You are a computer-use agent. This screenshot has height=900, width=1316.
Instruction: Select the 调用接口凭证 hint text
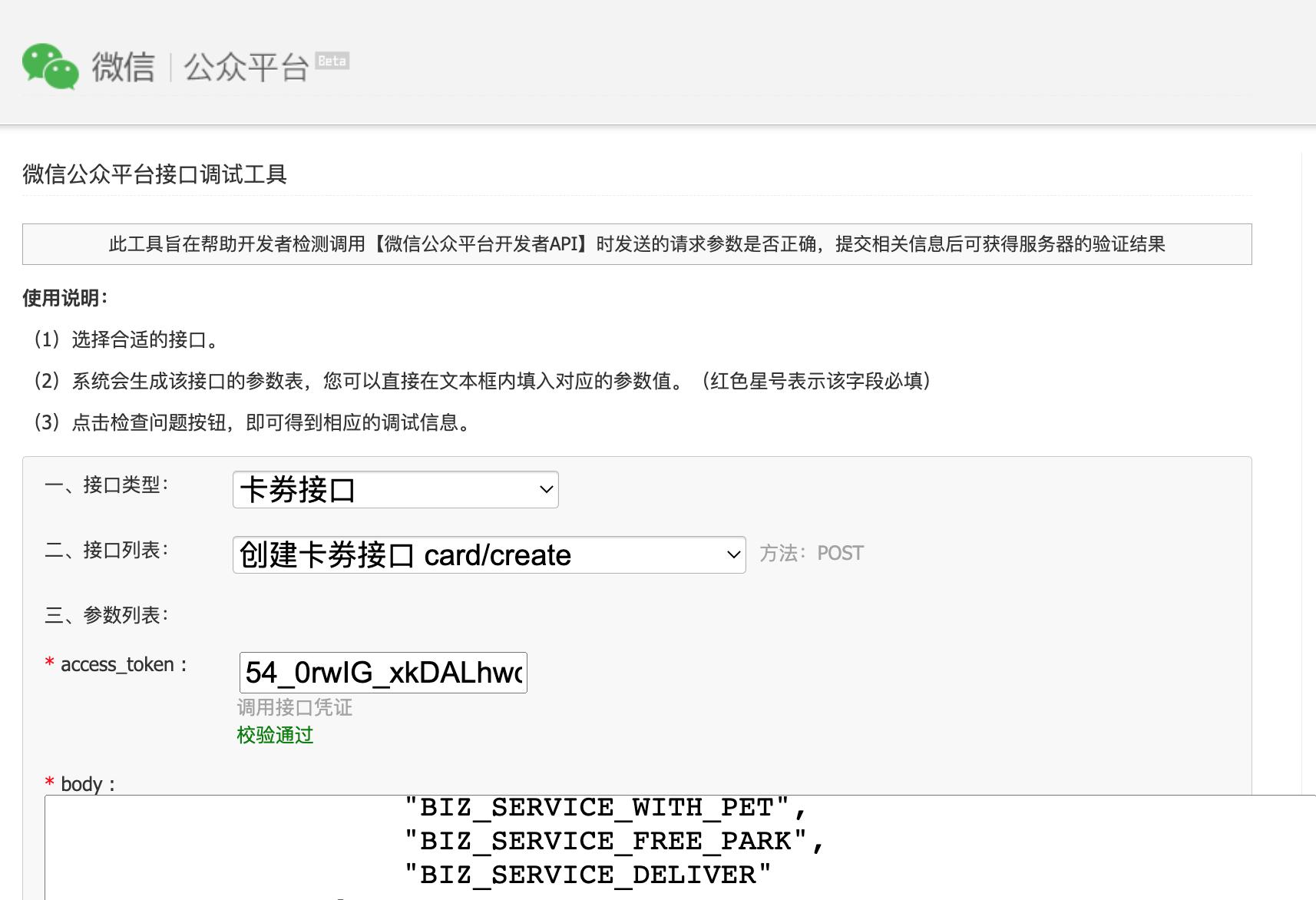(x=295, y=707)
